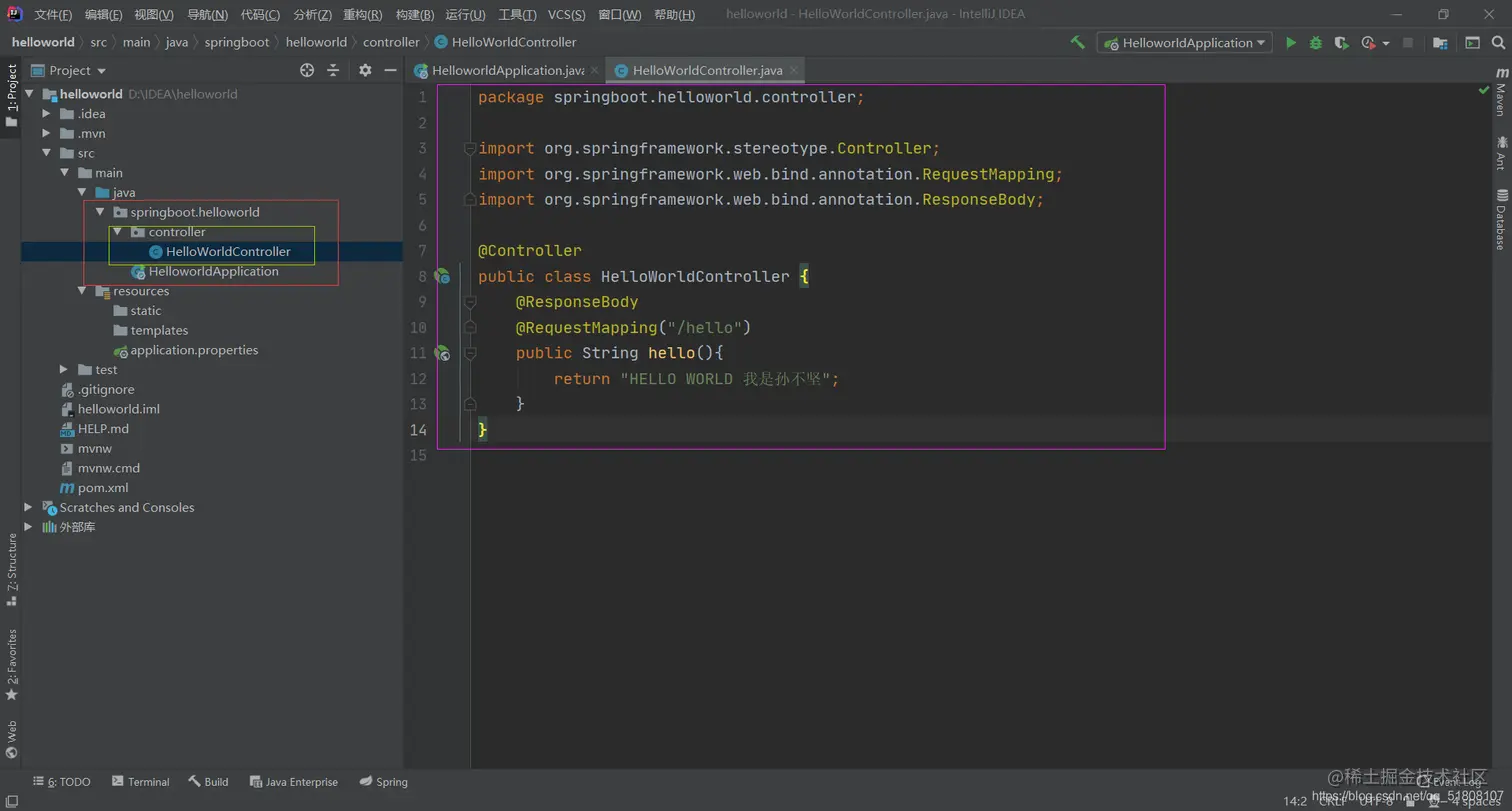The image size is (1512, 811).
Task: Switch to the HelloworldApplication.java editor tab
Action: point(506,71)
